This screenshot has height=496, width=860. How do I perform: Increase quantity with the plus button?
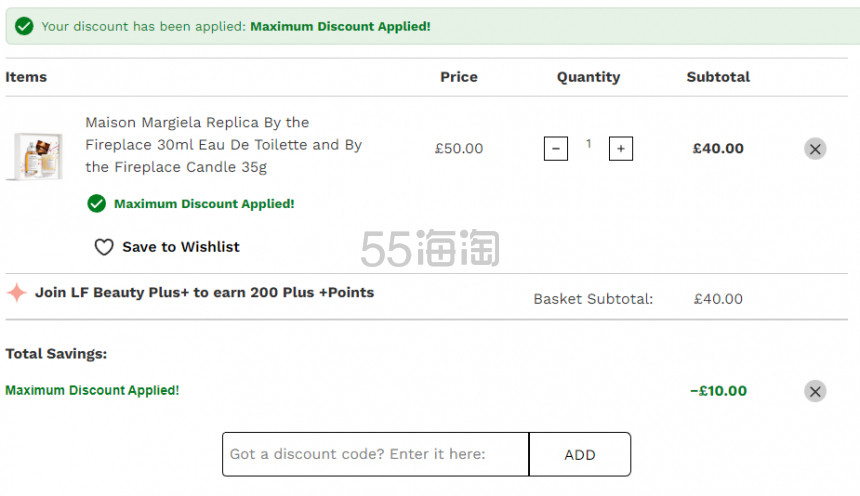[621, 149]
